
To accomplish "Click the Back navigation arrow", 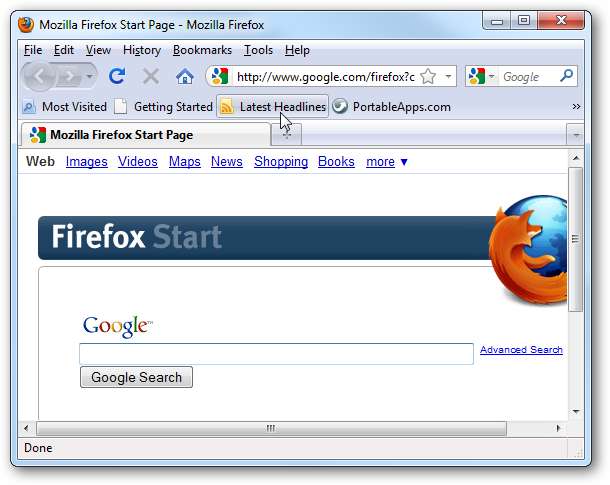I will click(39, 76).
